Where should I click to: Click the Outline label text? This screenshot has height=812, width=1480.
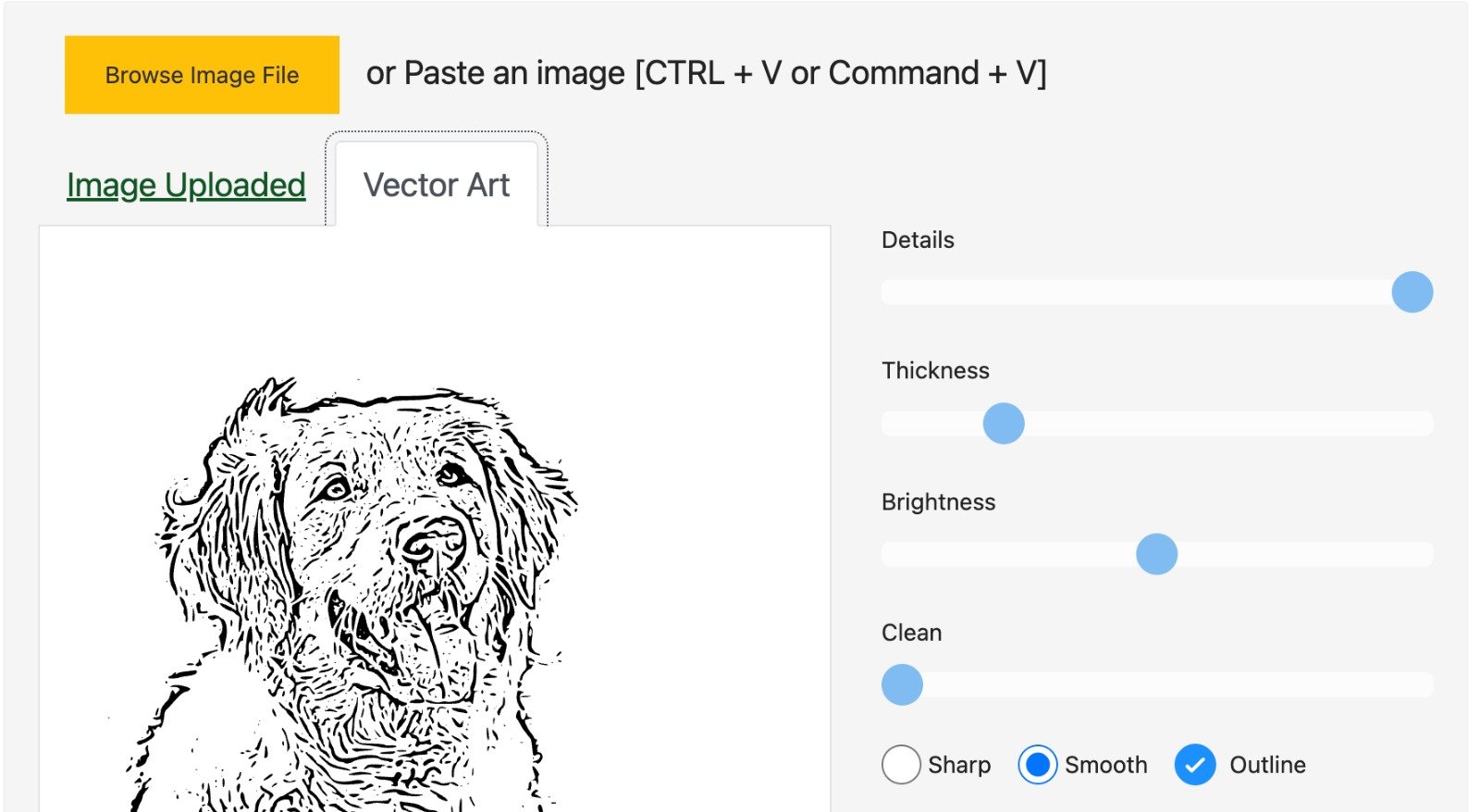[1267, 765]
